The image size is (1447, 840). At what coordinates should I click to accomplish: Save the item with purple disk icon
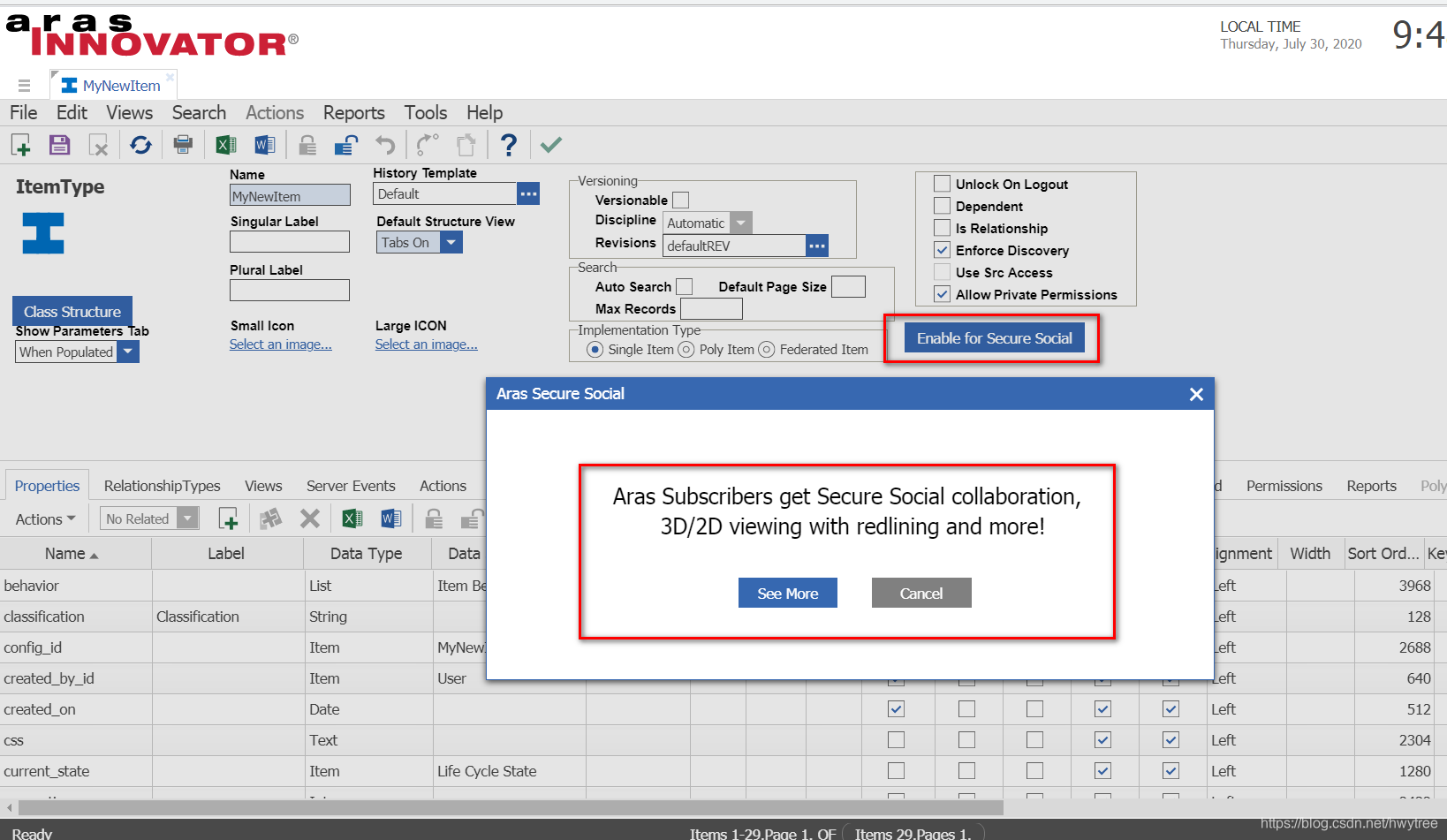point(59,145)
